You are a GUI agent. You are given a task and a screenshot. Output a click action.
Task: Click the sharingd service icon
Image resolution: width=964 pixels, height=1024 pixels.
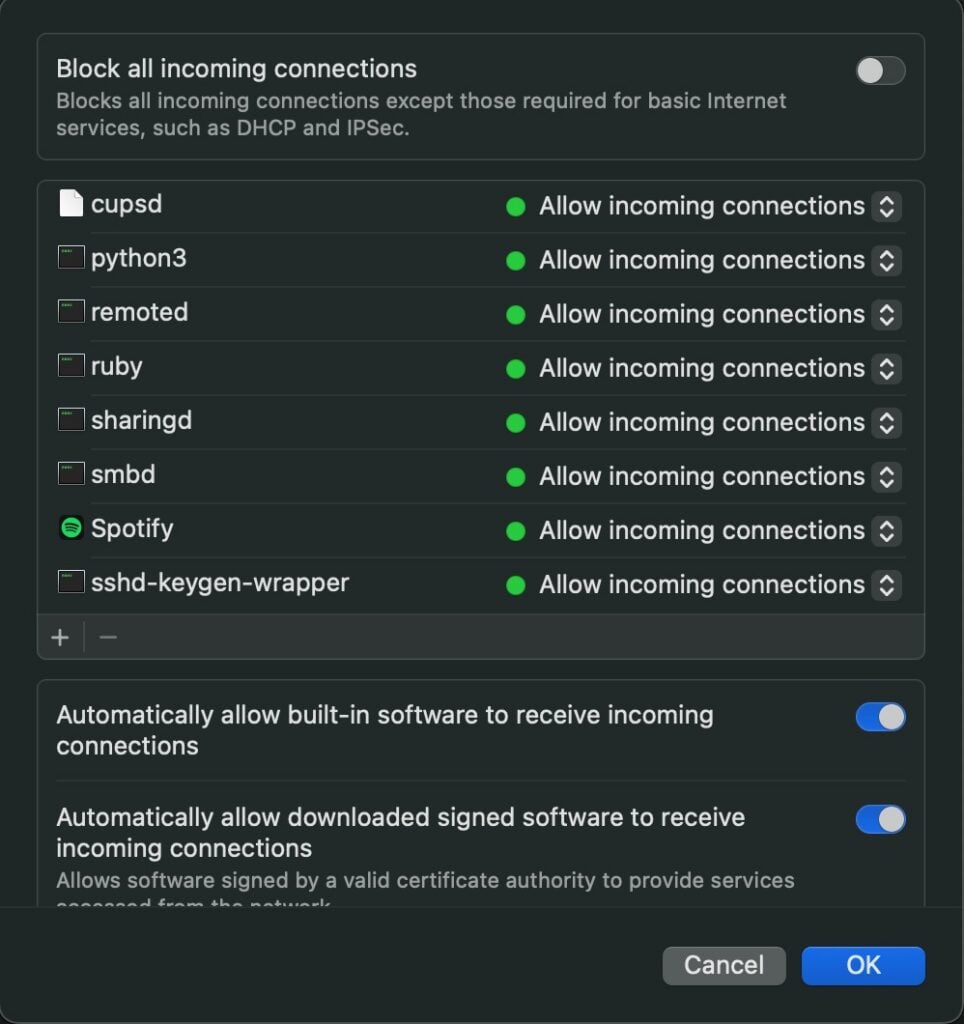(x=70, y=420)
